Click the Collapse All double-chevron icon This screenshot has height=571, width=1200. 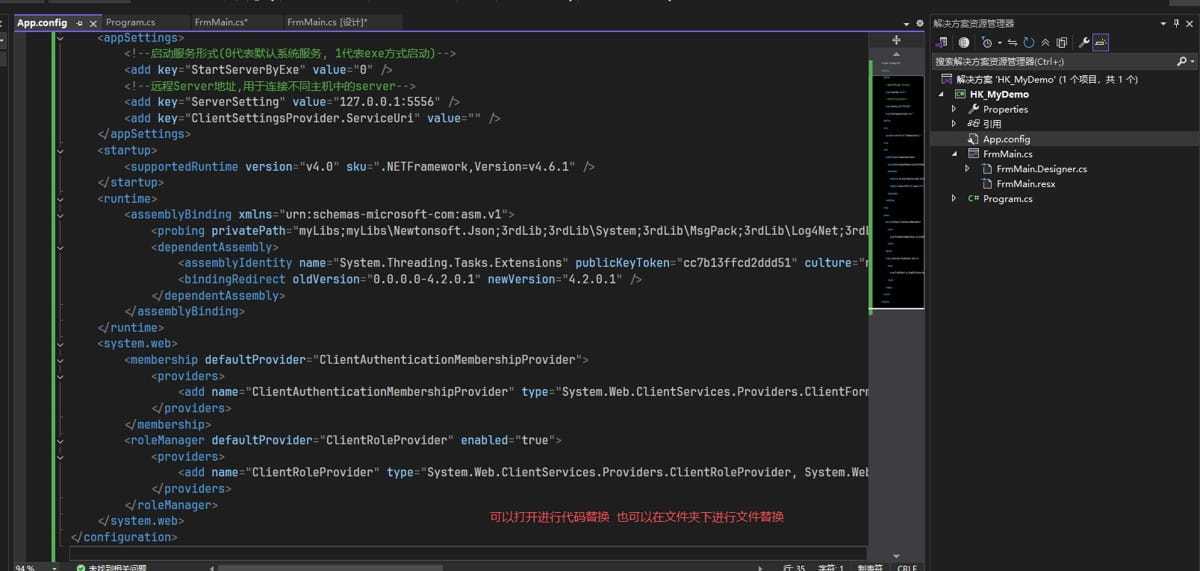1046,42
